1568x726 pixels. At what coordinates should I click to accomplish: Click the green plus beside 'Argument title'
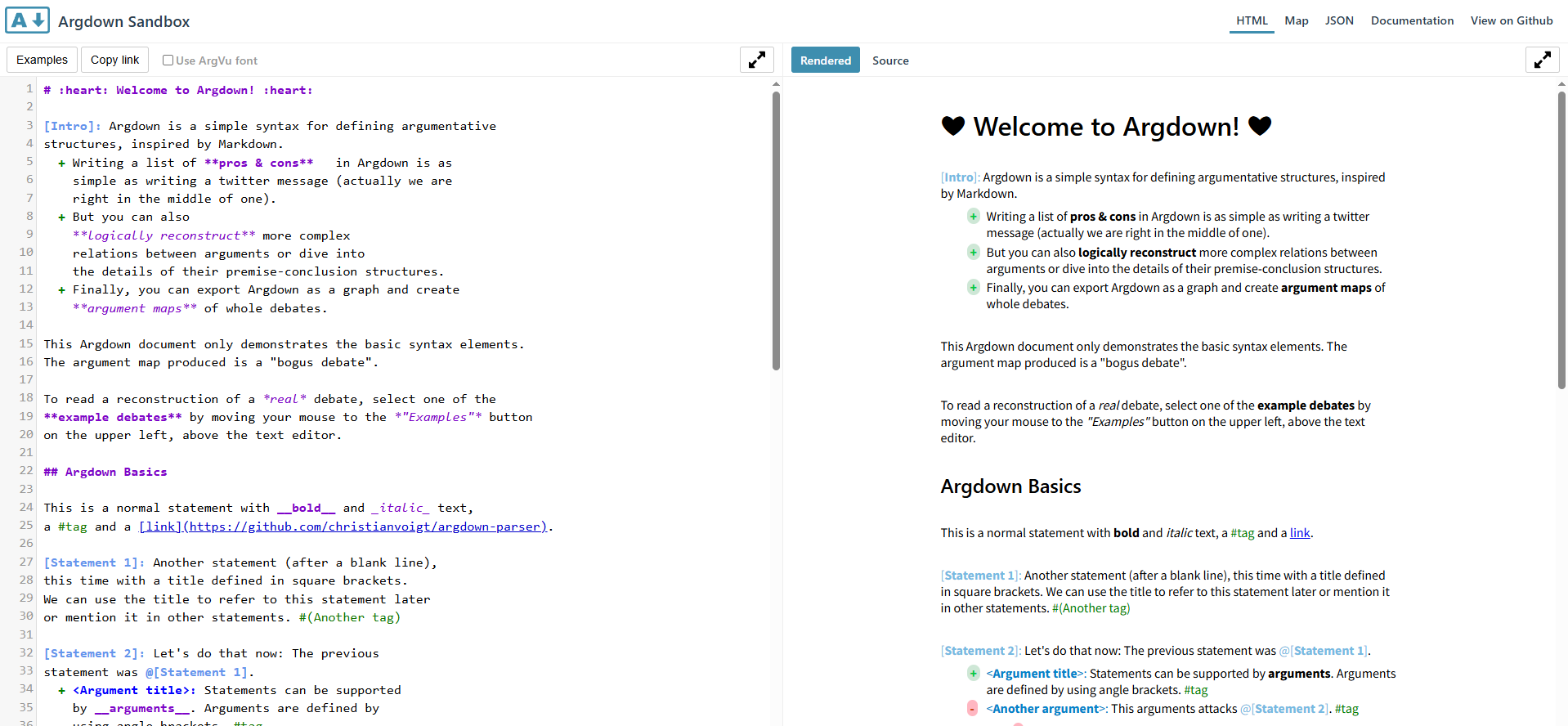tap(973, 674)
